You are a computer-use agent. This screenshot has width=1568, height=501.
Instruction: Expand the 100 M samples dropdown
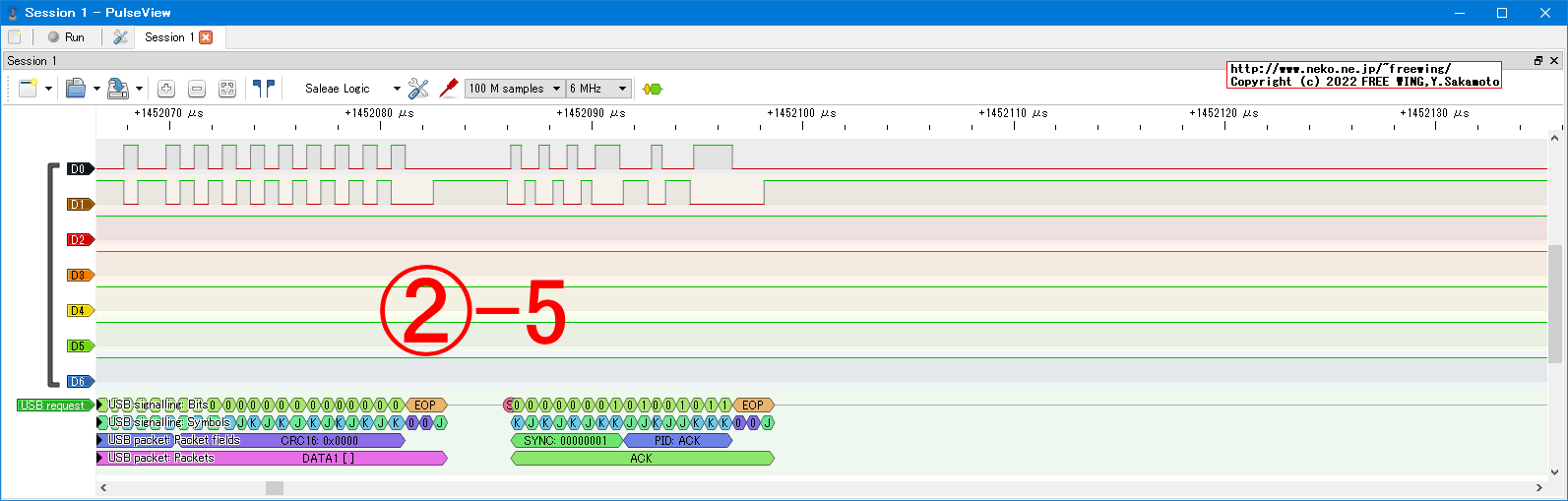[514, 89]
